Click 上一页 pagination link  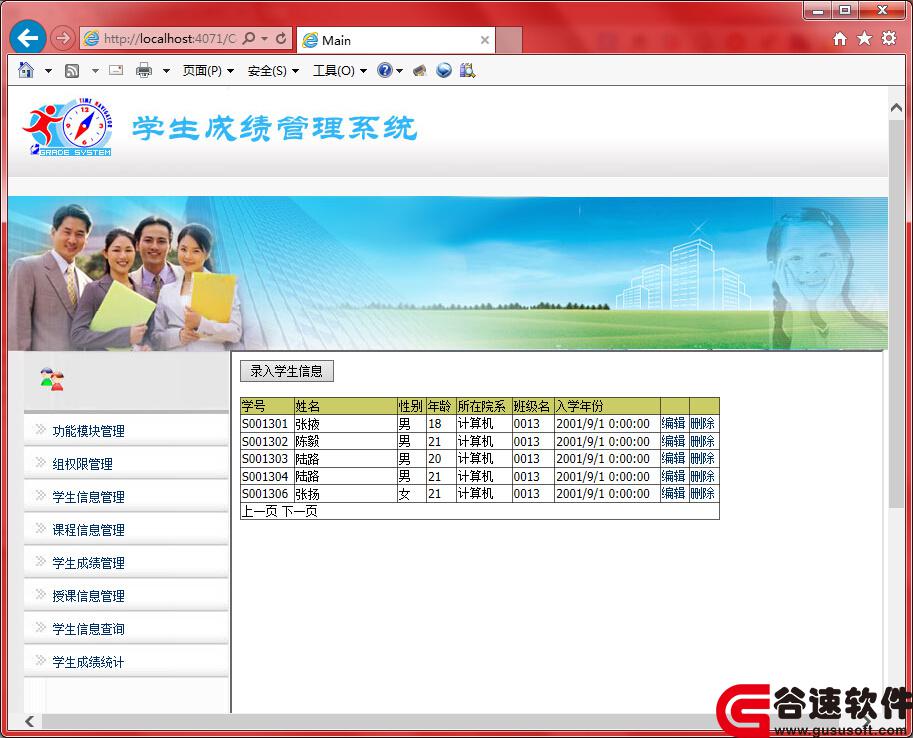pos(260,511)
